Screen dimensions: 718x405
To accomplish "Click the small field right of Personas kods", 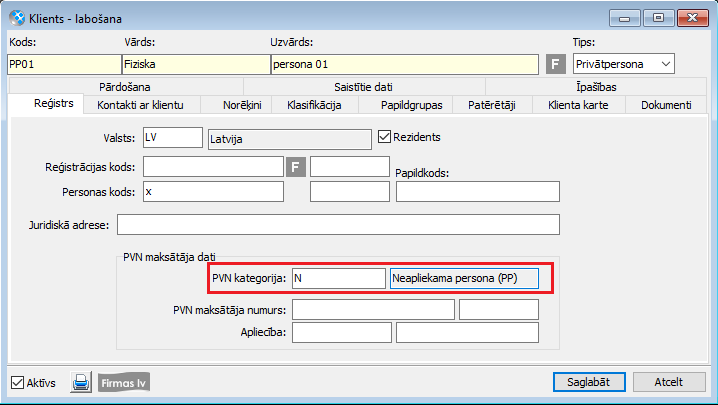I will click(x=350, y=192).
